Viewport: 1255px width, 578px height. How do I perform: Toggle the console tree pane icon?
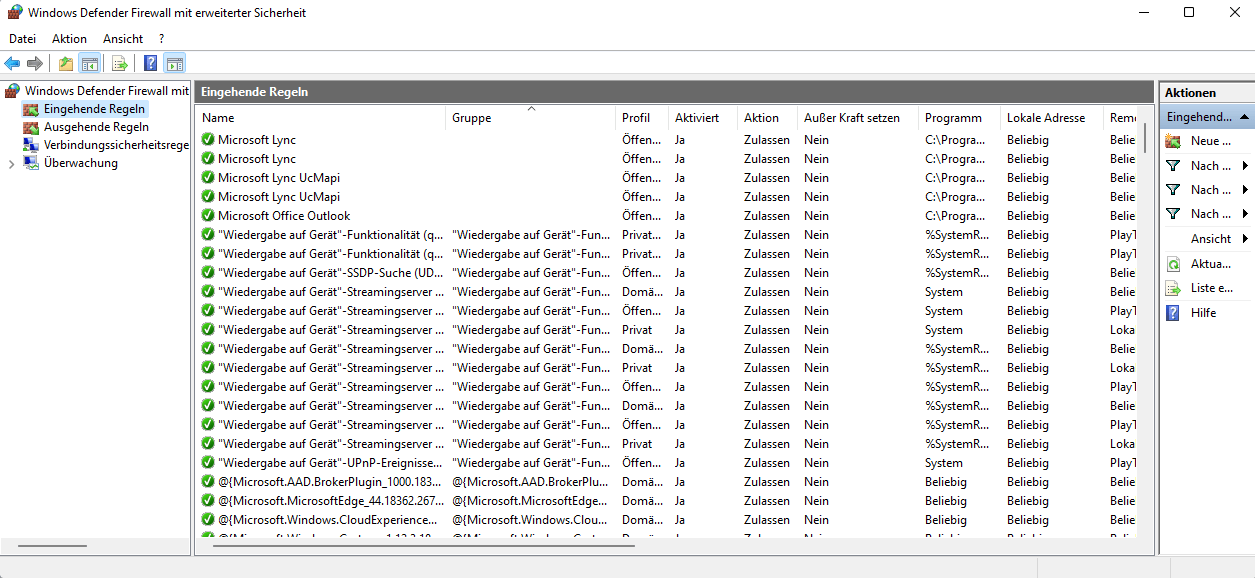pos(89,64)
